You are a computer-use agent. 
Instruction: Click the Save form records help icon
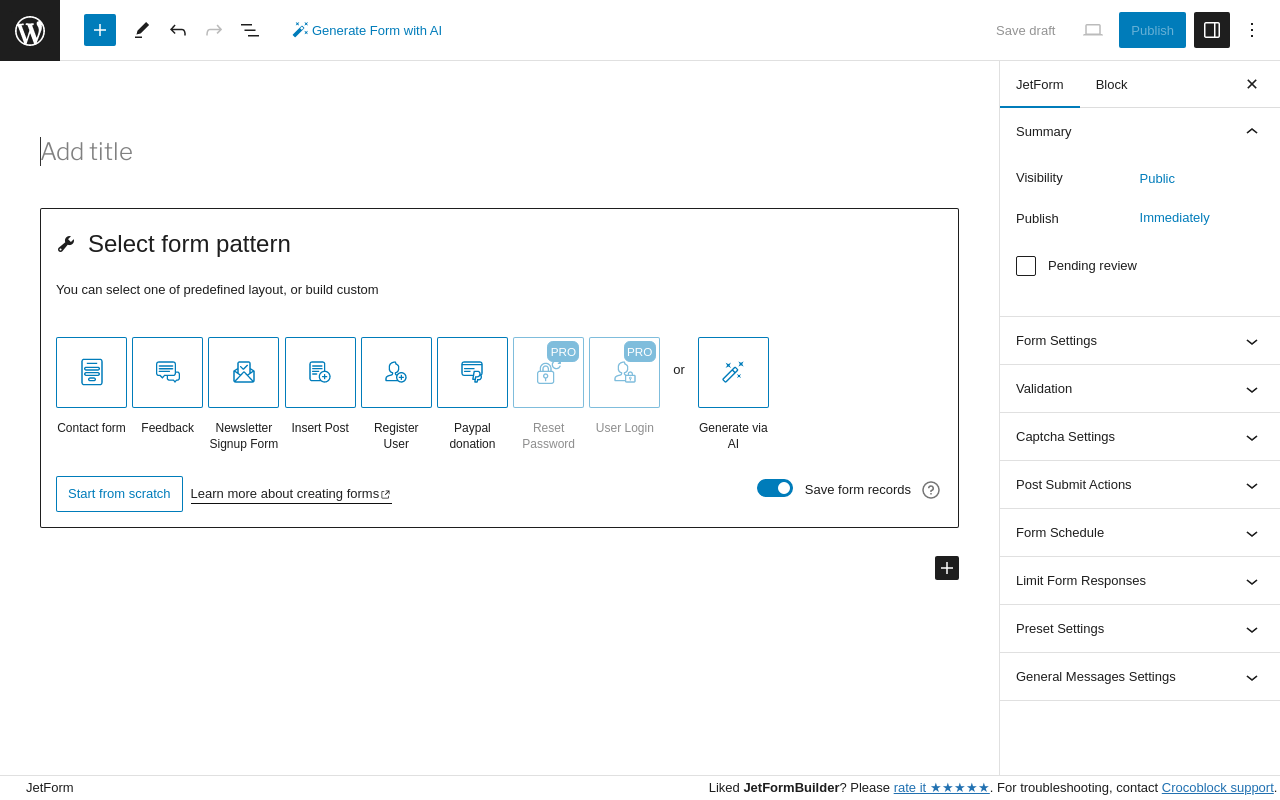coord(931,490)
